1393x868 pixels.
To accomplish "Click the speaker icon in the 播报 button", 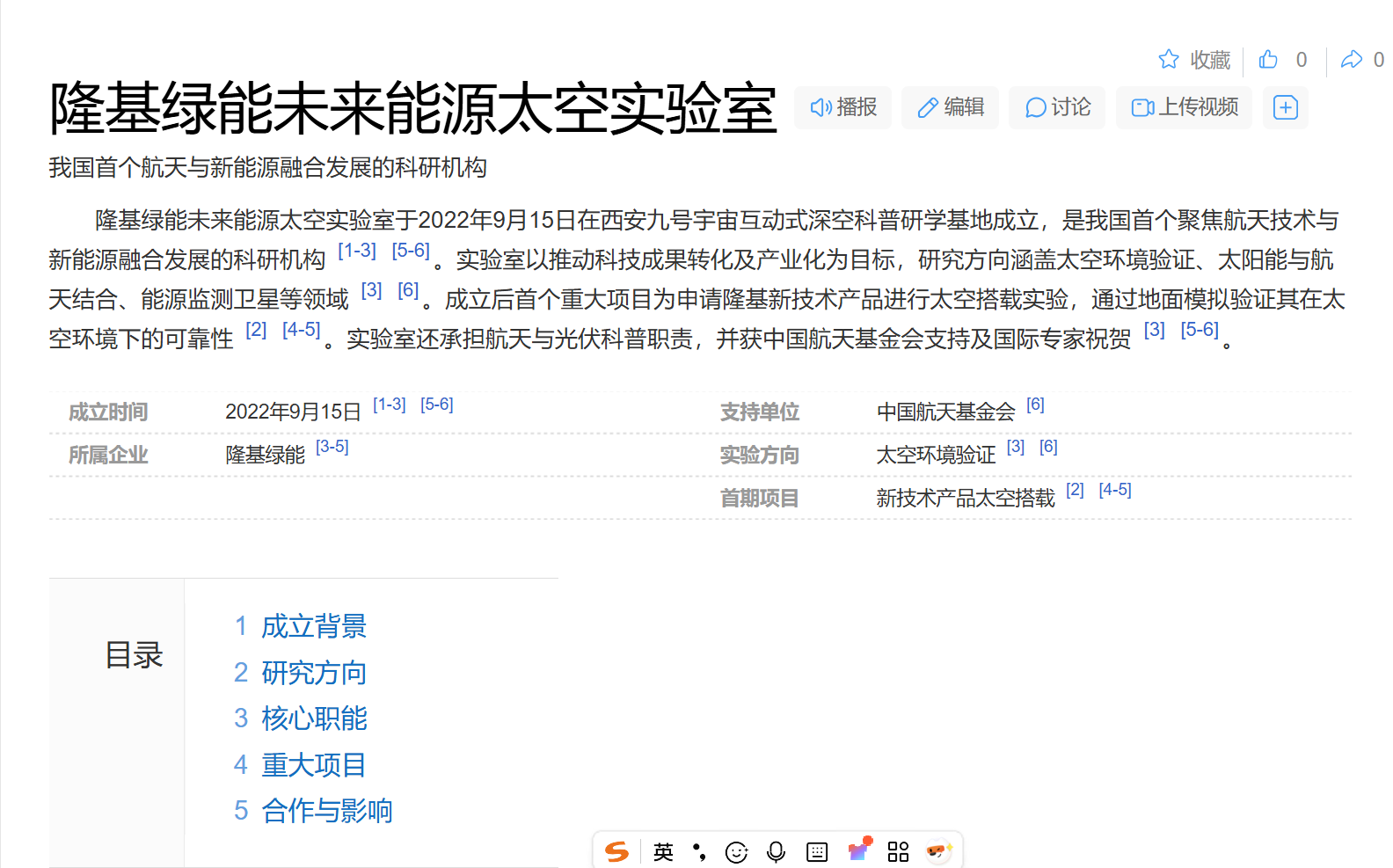I will tap(820, 107).
